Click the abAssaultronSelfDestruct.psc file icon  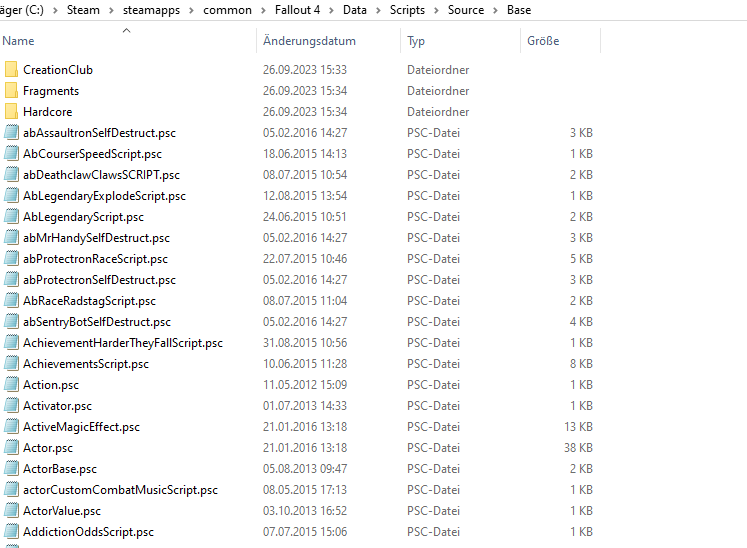11,132
